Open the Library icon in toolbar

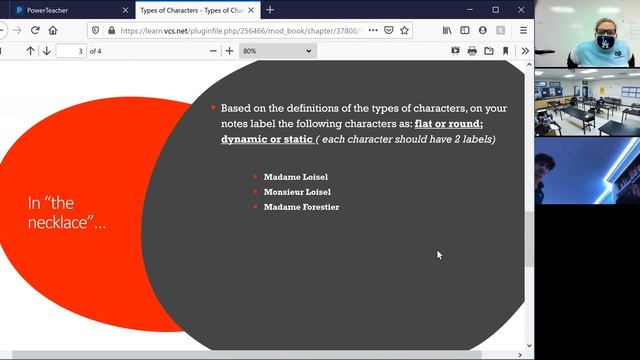click(x=447, y=30)
